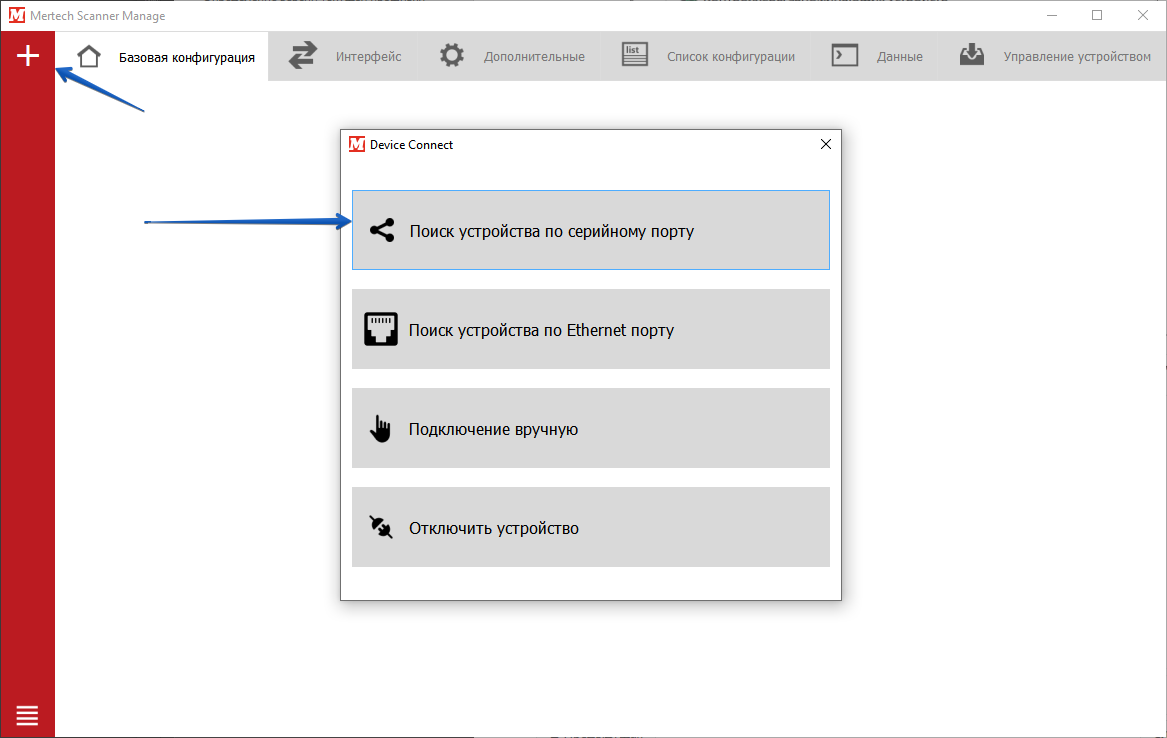Go to Управление устройством tab

[x=1053, y=57]
